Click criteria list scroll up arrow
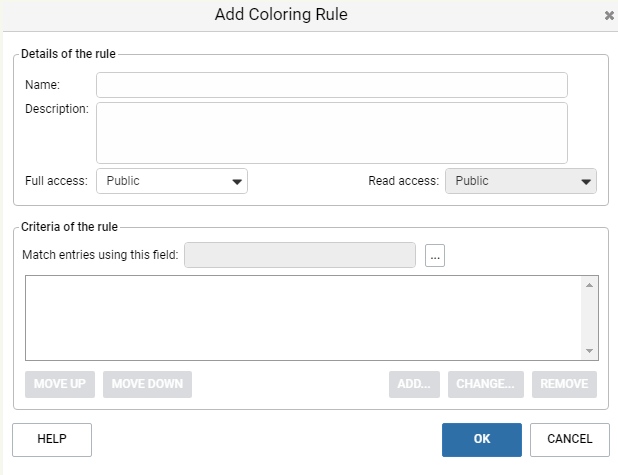 click(x=589, y=285)
